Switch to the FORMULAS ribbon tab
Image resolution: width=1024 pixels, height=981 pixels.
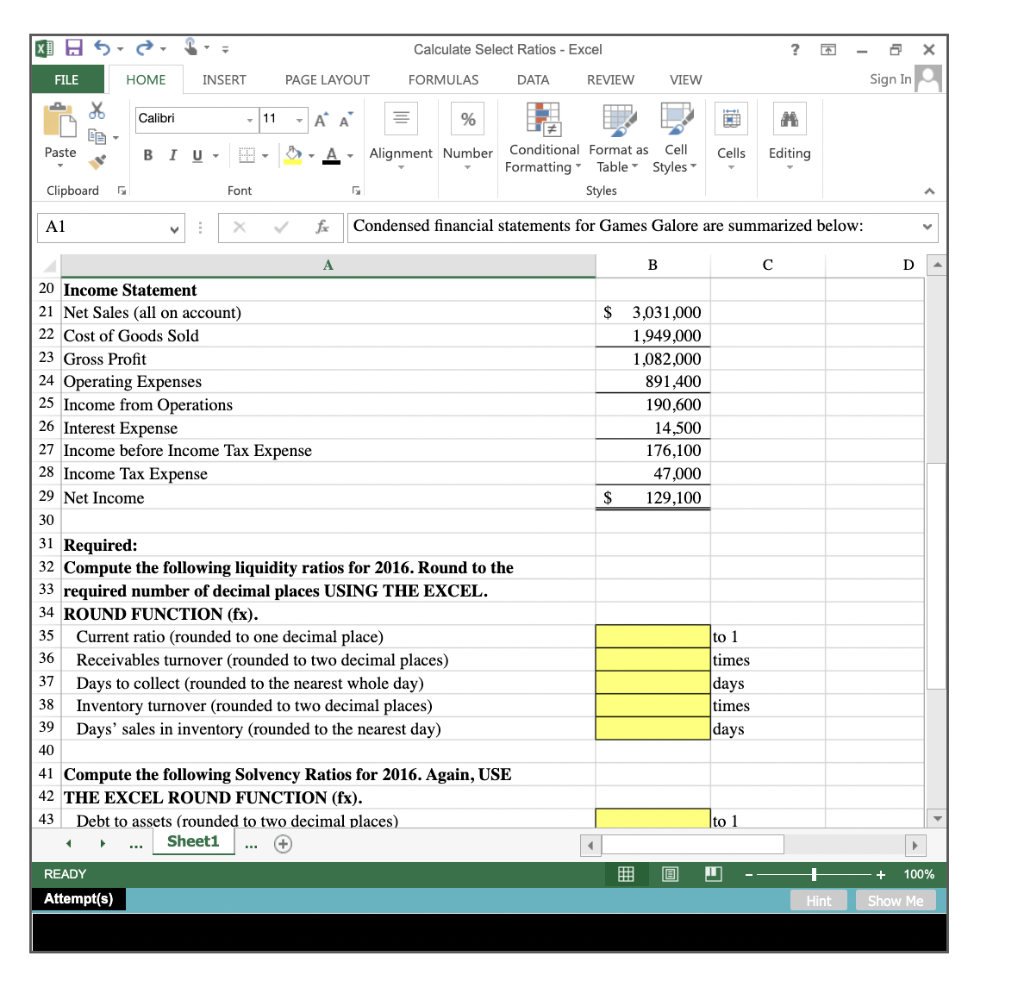point(442,80)
